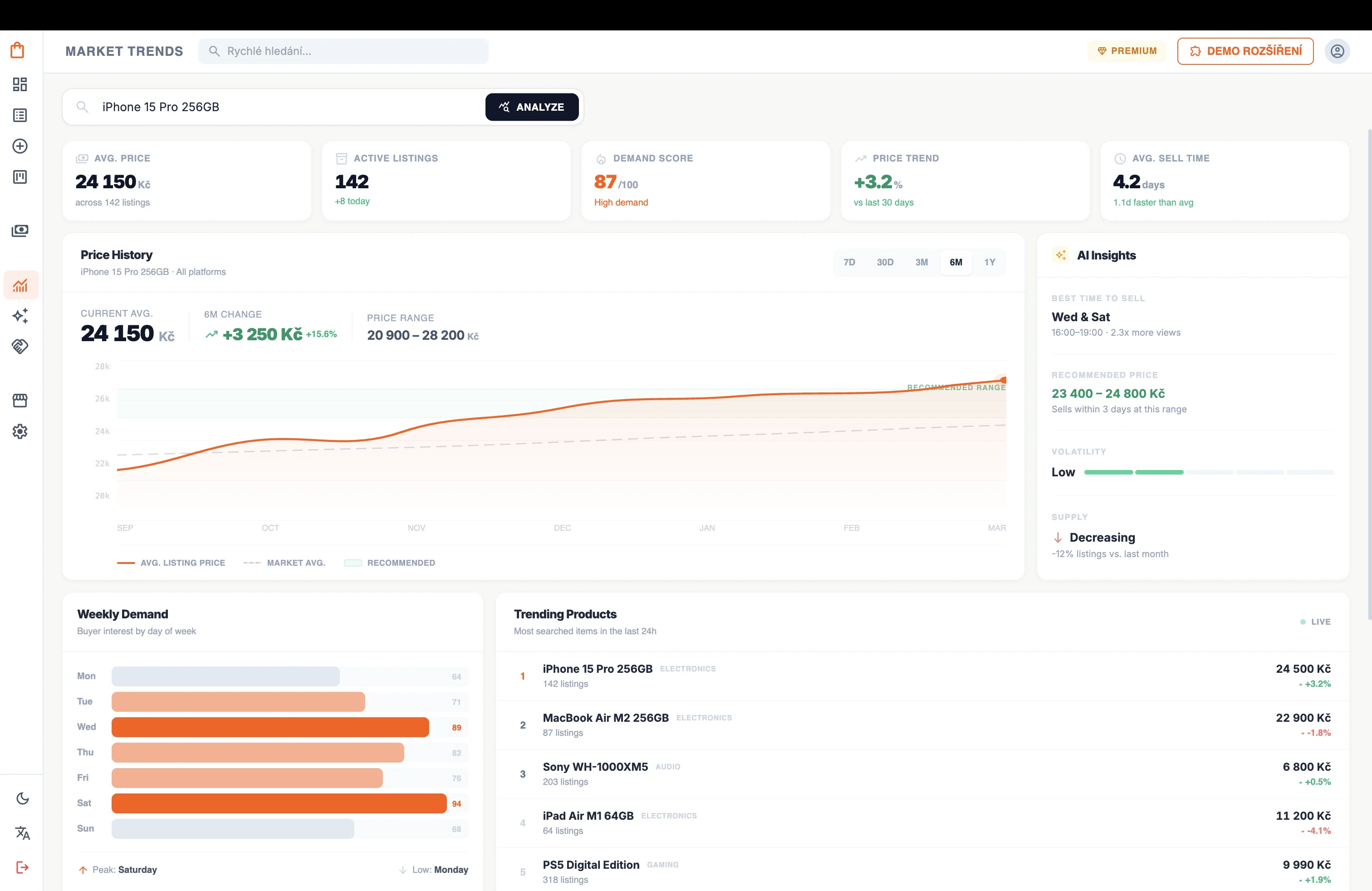Viewport: 1372px width, 891px height.
Task: Click the page vertical scrollbar
Action: click(1369, 375)
